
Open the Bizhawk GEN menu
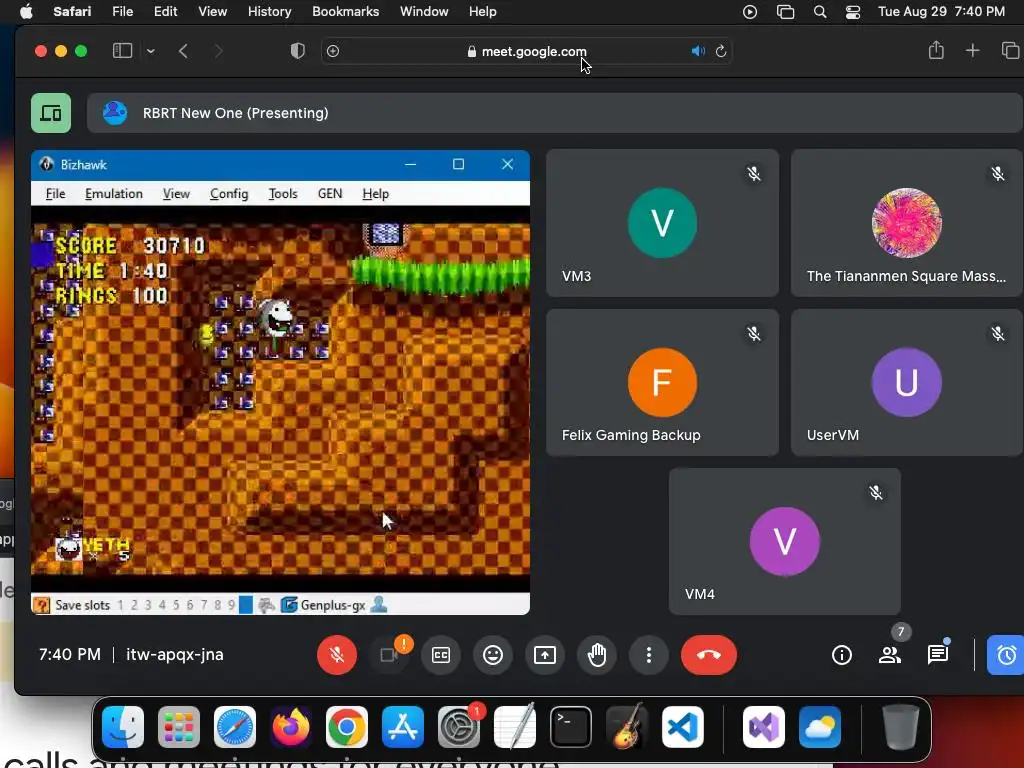click(x=330, y=194)
